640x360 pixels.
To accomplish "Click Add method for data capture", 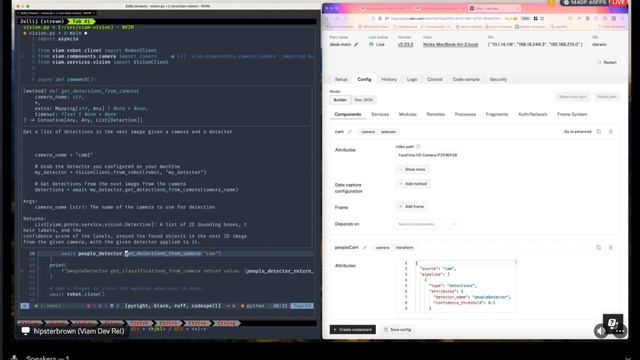I will click(413, 184).
